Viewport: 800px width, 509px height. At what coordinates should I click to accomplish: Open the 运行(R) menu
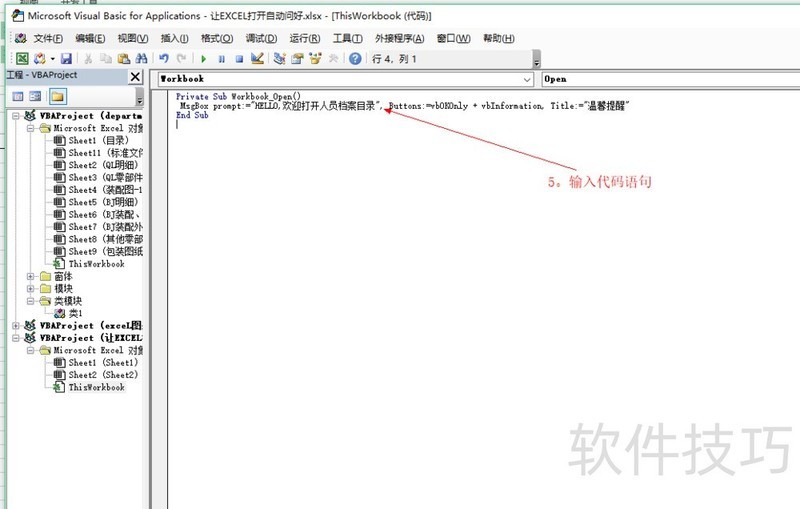(305, 38)
